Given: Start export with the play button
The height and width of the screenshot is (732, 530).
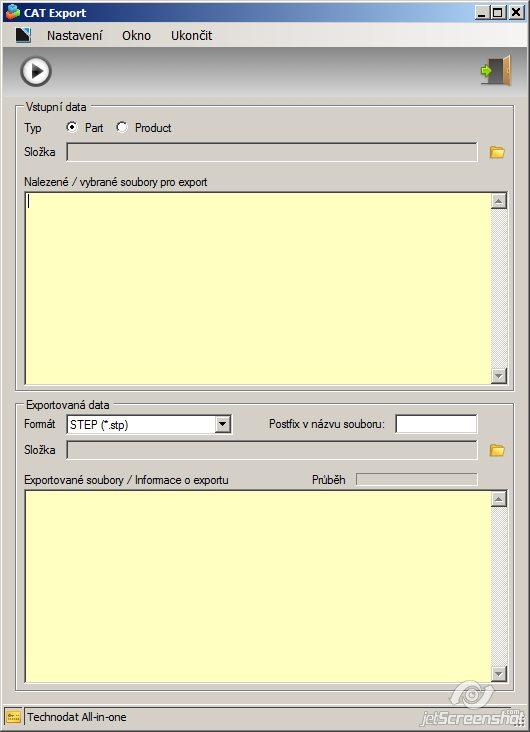Looking at the screenshot, I should pos(35,71).
